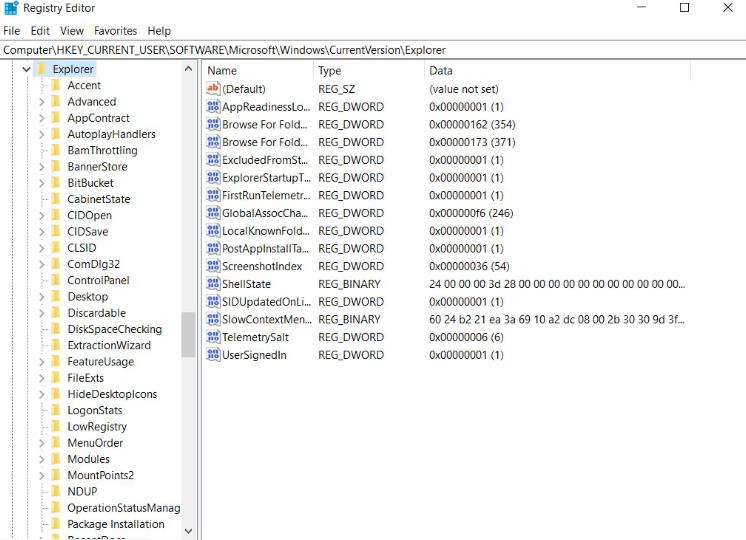
Task: Sort values by Name column header
Action: pos(259,70)
